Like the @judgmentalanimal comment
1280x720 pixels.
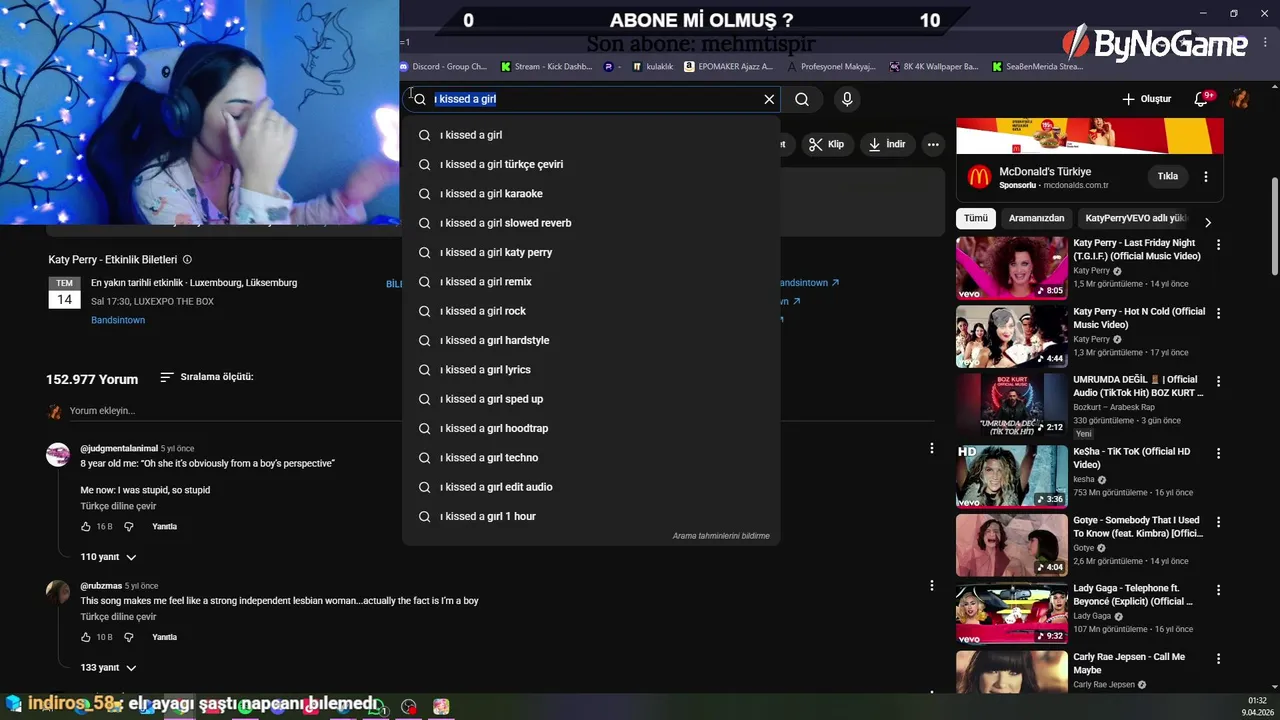pyautogui.click(x=86, y=526)
